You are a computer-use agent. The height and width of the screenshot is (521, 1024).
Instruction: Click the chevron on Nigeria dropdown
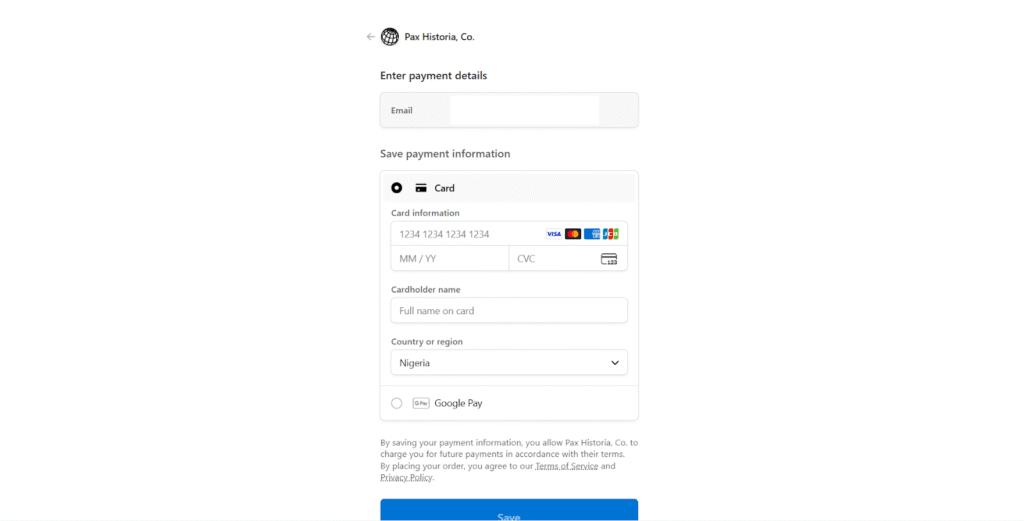point(615,363)
